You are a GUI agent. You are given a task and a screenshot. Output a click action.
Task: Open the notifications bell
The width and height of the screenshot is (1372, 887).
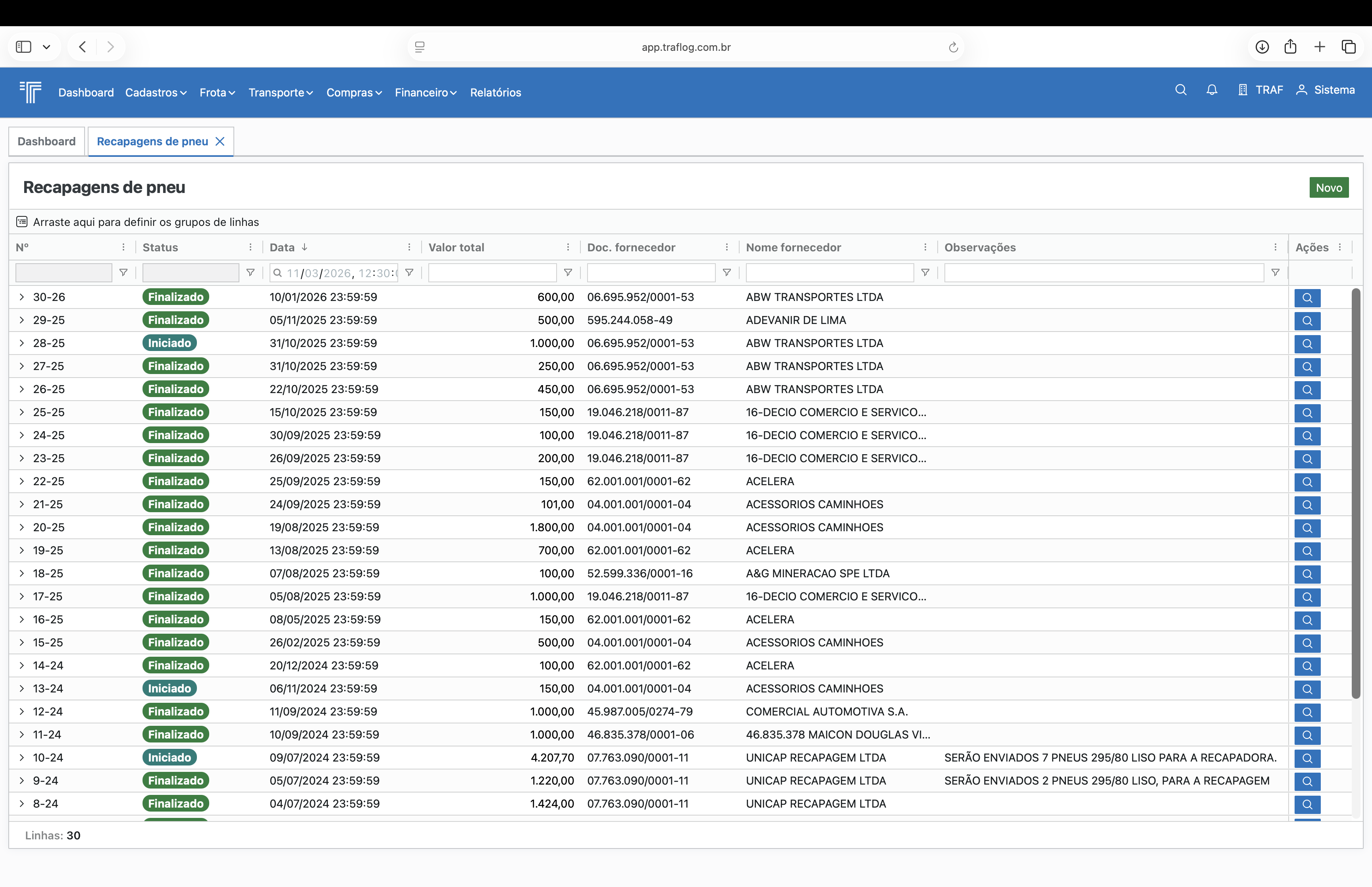[x=1211, y=90]
